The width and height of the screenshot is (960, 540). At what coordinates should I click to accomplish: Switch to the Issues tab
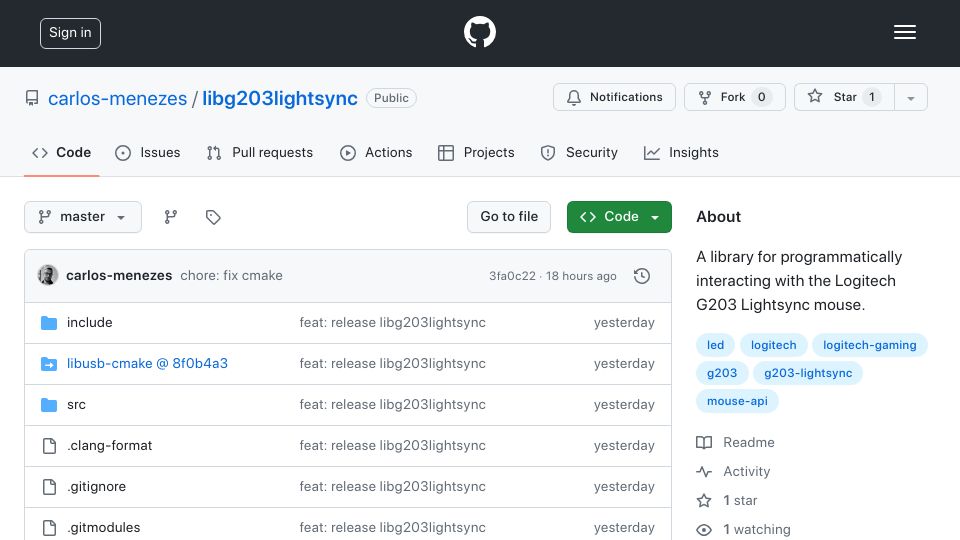(x=148, y=152)
